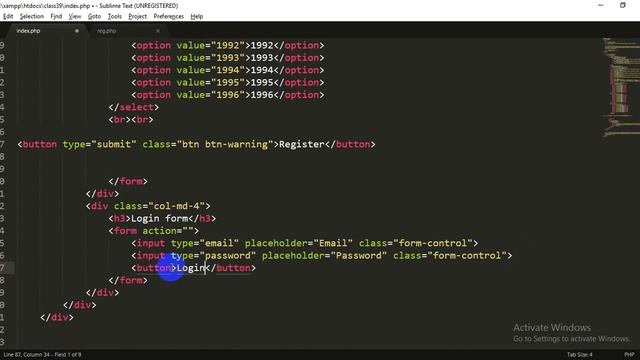Click the Login form h3 heading text

(x=159, y=219)
